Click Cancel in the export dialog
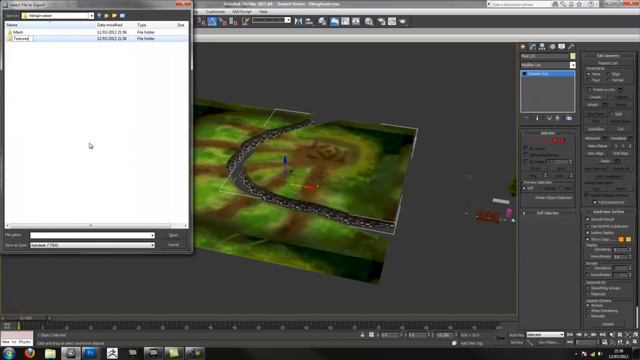Image resolution: width=640 pixels, height=360 pixels. coord(173,244)
